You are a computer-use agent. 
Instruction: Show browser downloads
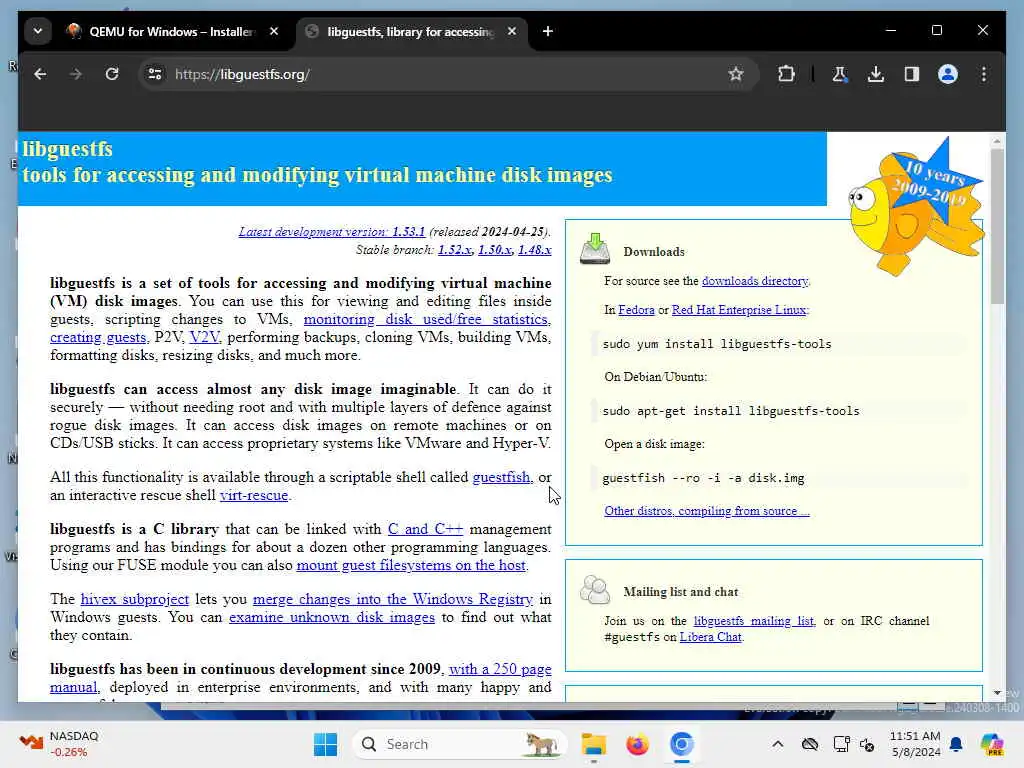coord(876,74)
